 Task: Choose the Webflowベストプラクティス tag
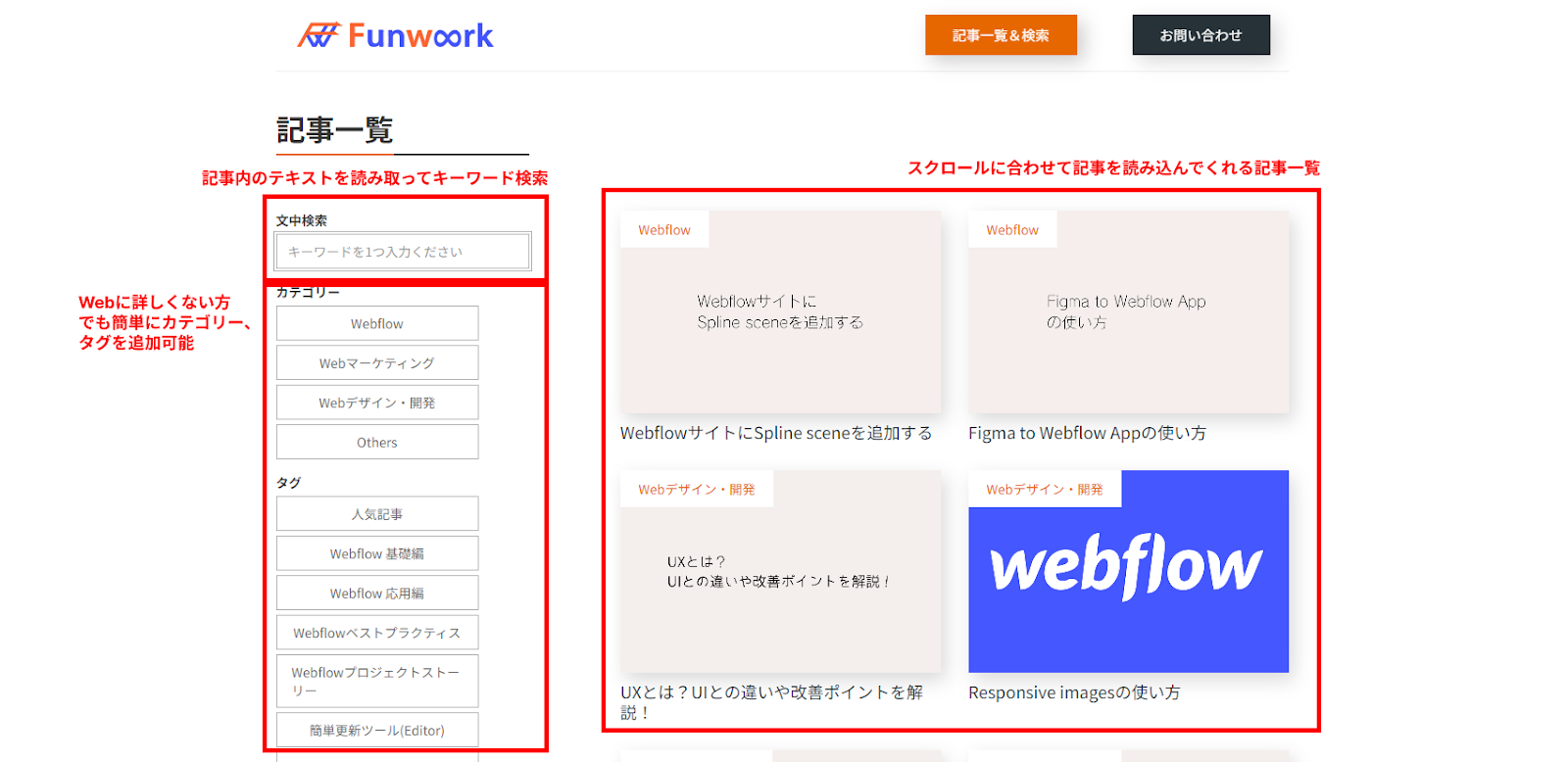coord(377,633)
